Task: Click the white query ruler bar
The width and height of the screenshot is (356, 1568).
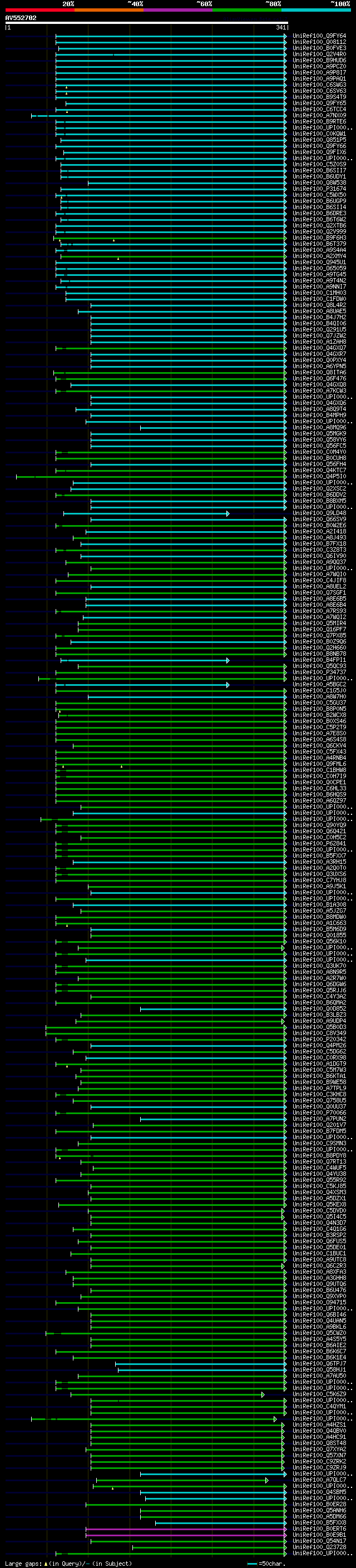Action: coord(147,22)
